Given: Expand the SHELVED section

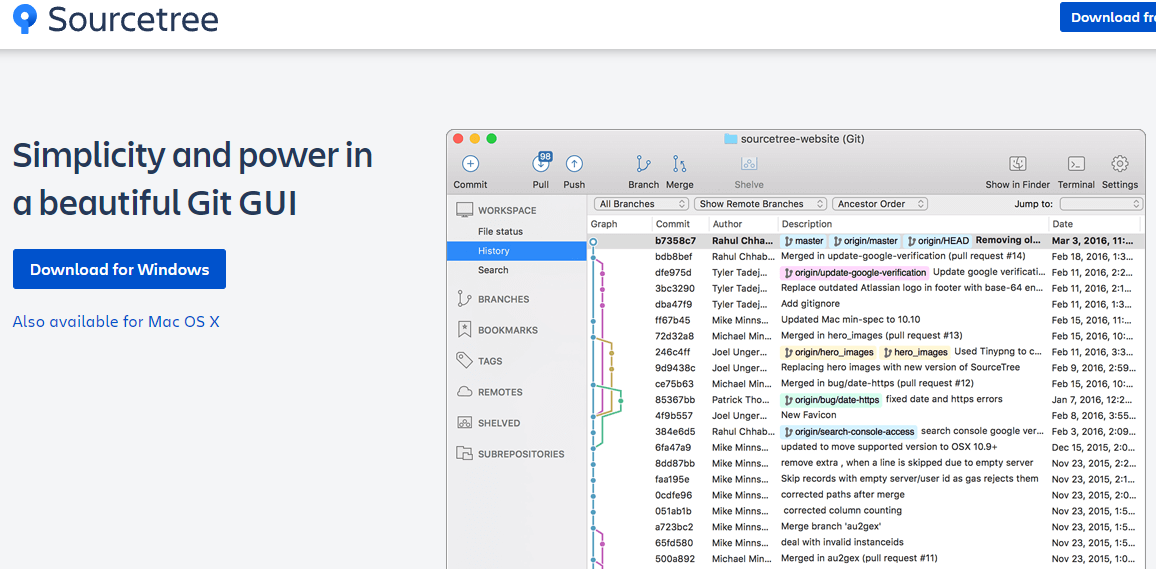Looking at the screenshot, I should (498, 423).
